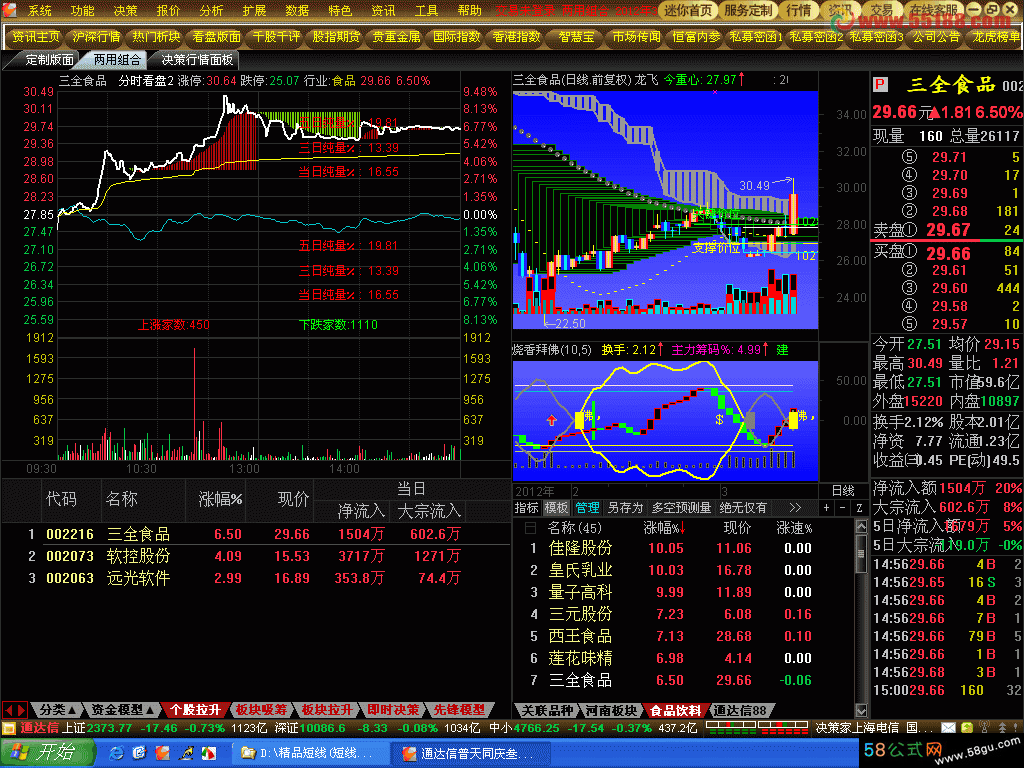Open 沪深行情 toolbar button
1024x768 pixels.
(96, 37)
